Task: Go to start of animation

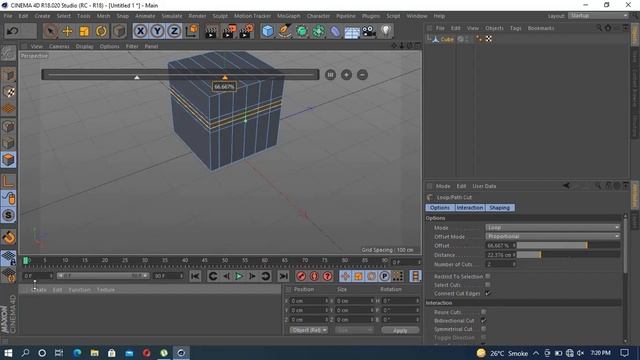Action: pos(195,276)
